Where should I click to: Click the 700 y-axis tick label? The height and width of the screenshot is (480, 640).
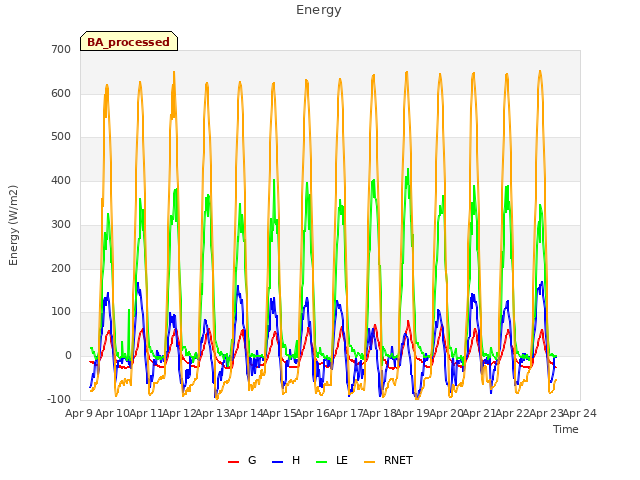coord(61,49)
